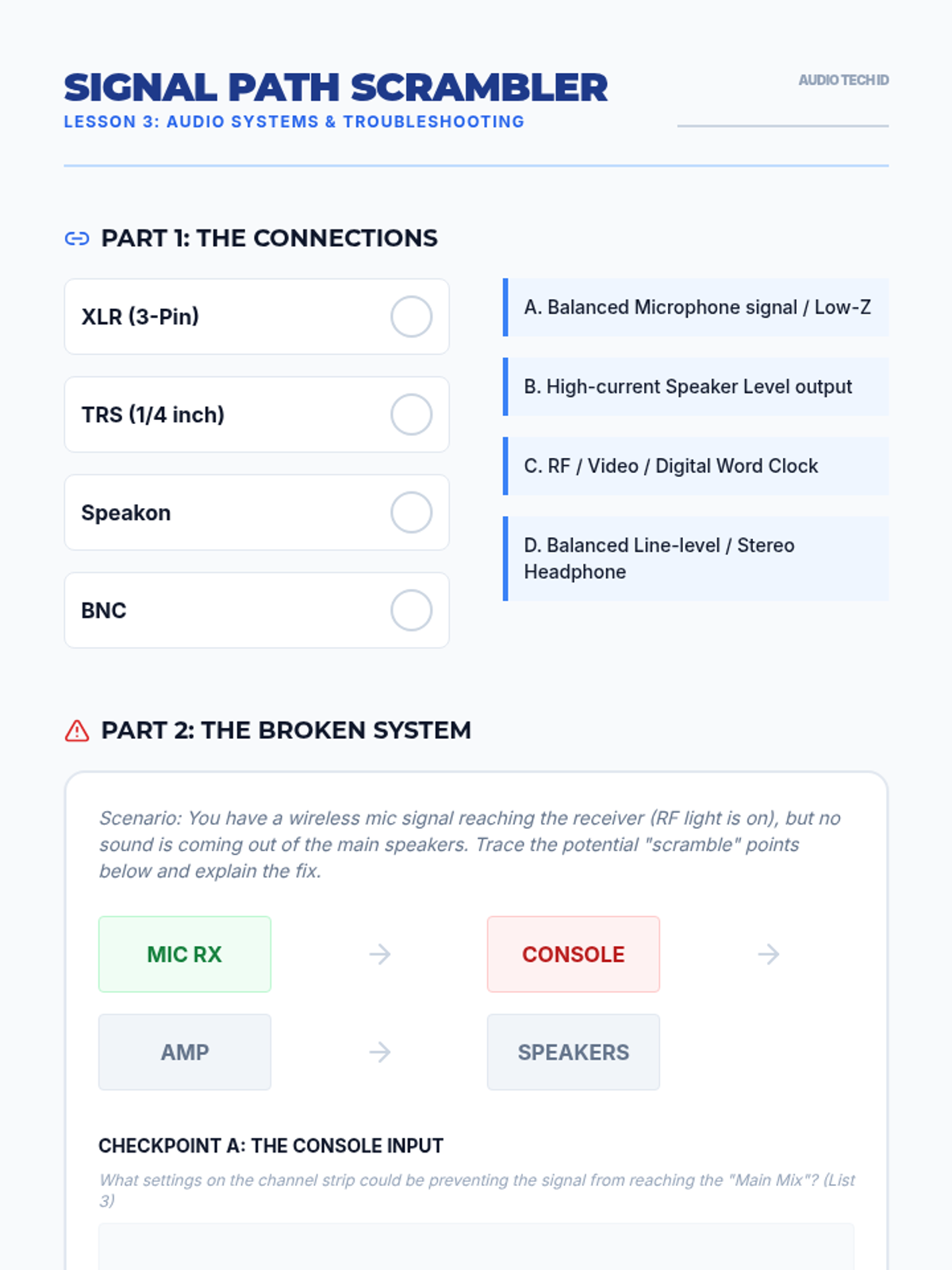The width and height of the screenshot is (952, 1270).
Task: Select the Speakon answer circle
Action: click(x=411, y=513)
